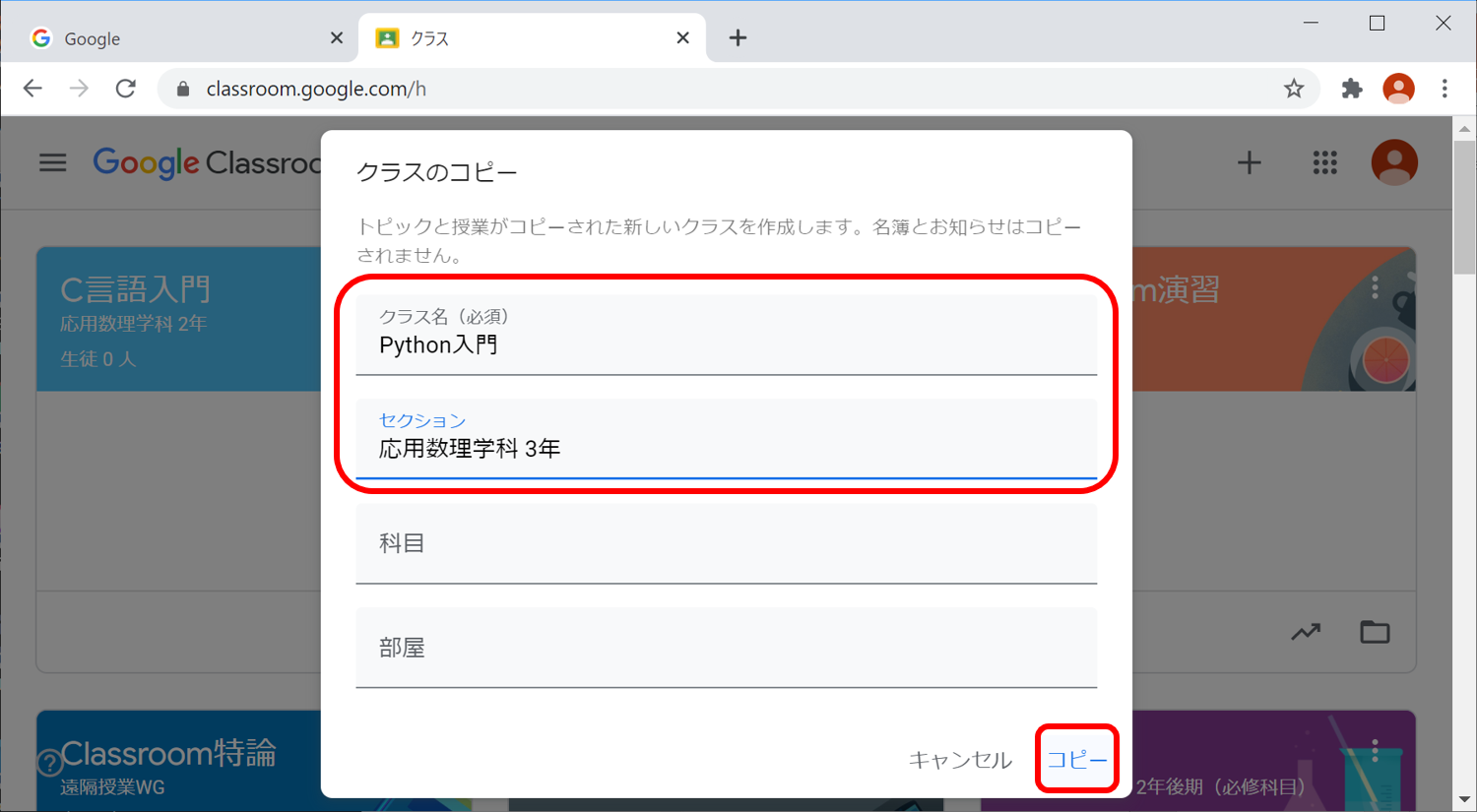
Task: Open Chrome three-dot menu
Action: (x=1445, y=89)
